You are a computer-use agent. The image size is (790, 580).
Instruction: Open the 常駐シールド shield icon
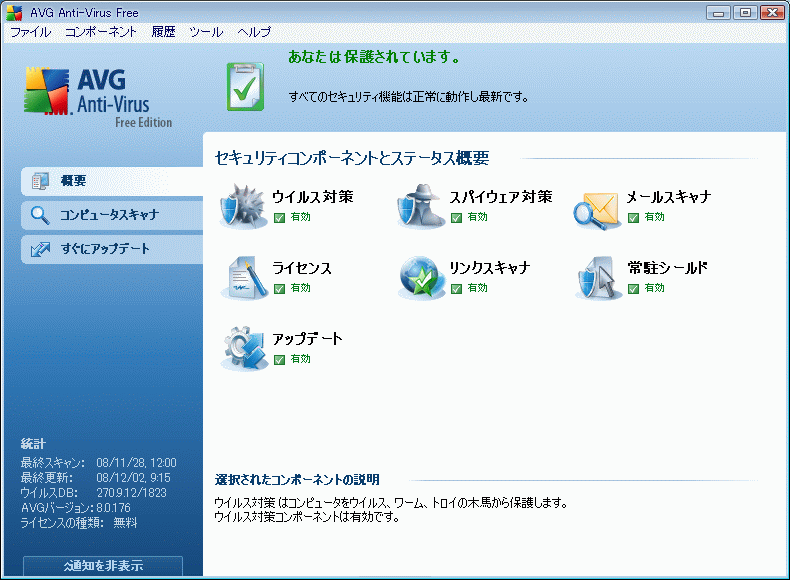point(599,278)
